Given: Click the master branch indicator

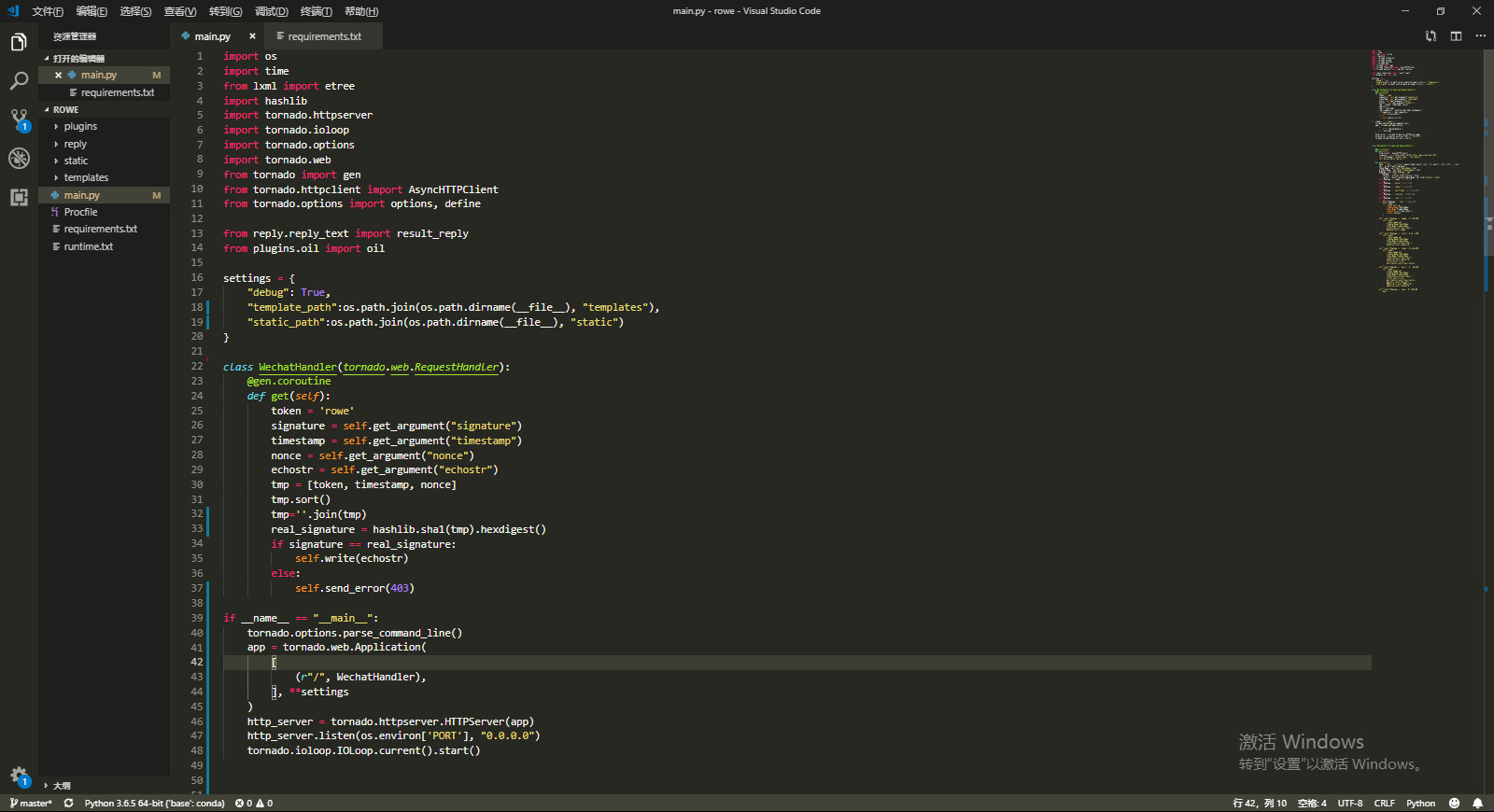Looking at the screenshot, I should point(32,803).
